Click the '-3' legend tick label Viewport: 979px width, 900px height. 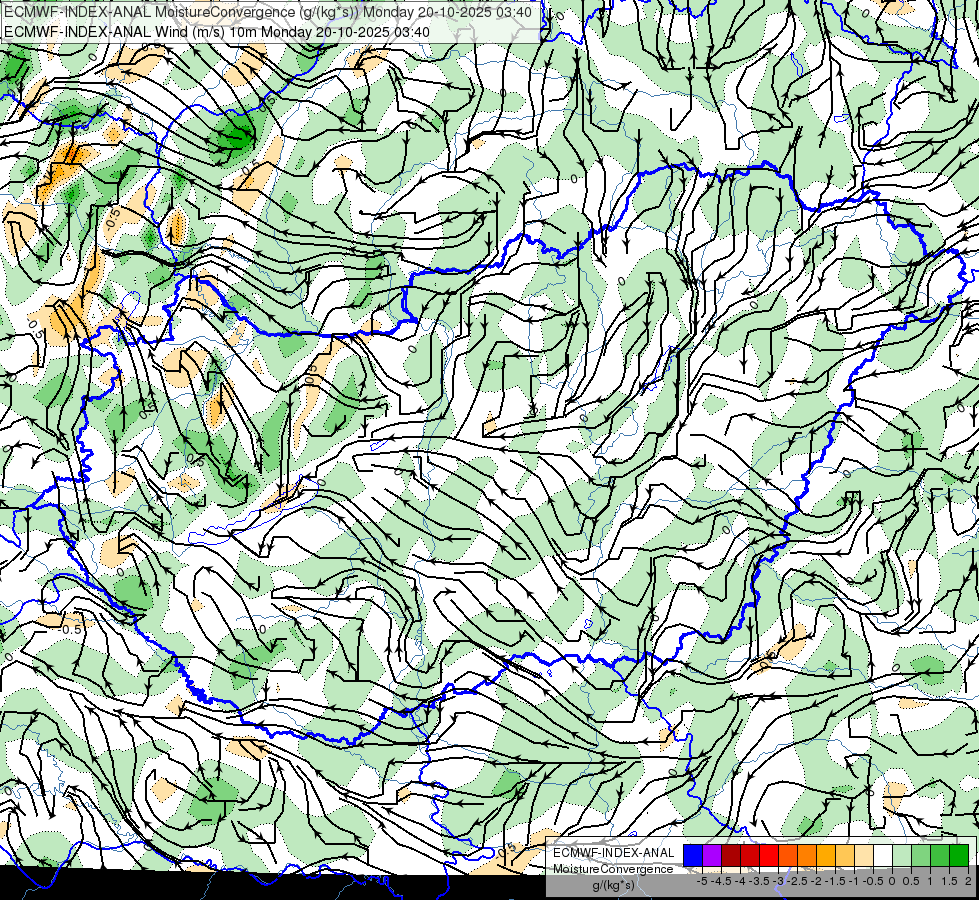[x=779, y=881]
